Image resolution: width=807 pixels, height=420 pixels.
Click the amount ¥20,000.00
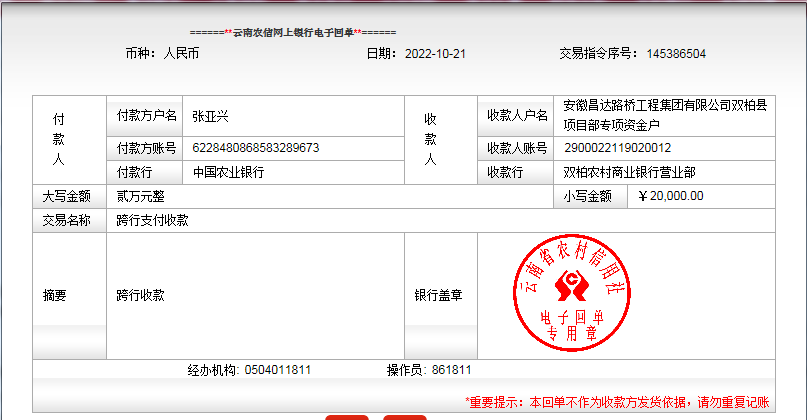[670, 196]
